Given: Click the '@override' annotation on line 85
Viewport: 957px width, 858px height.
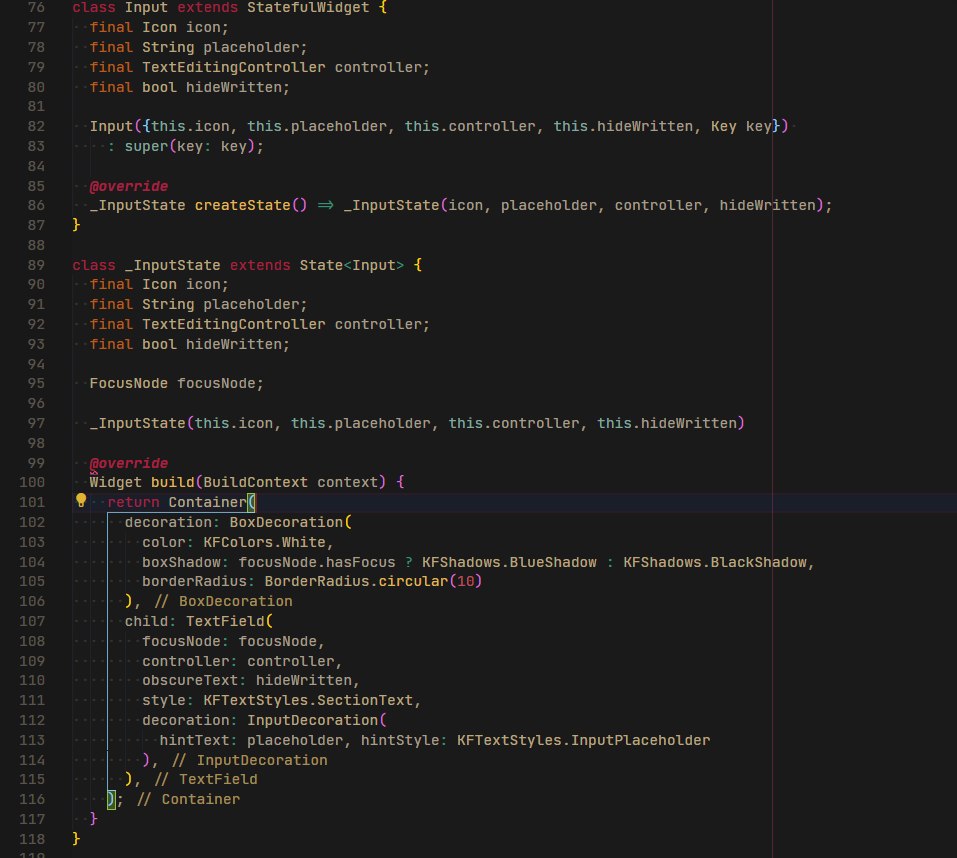Looking at the screenshot, I should [129, 186].
